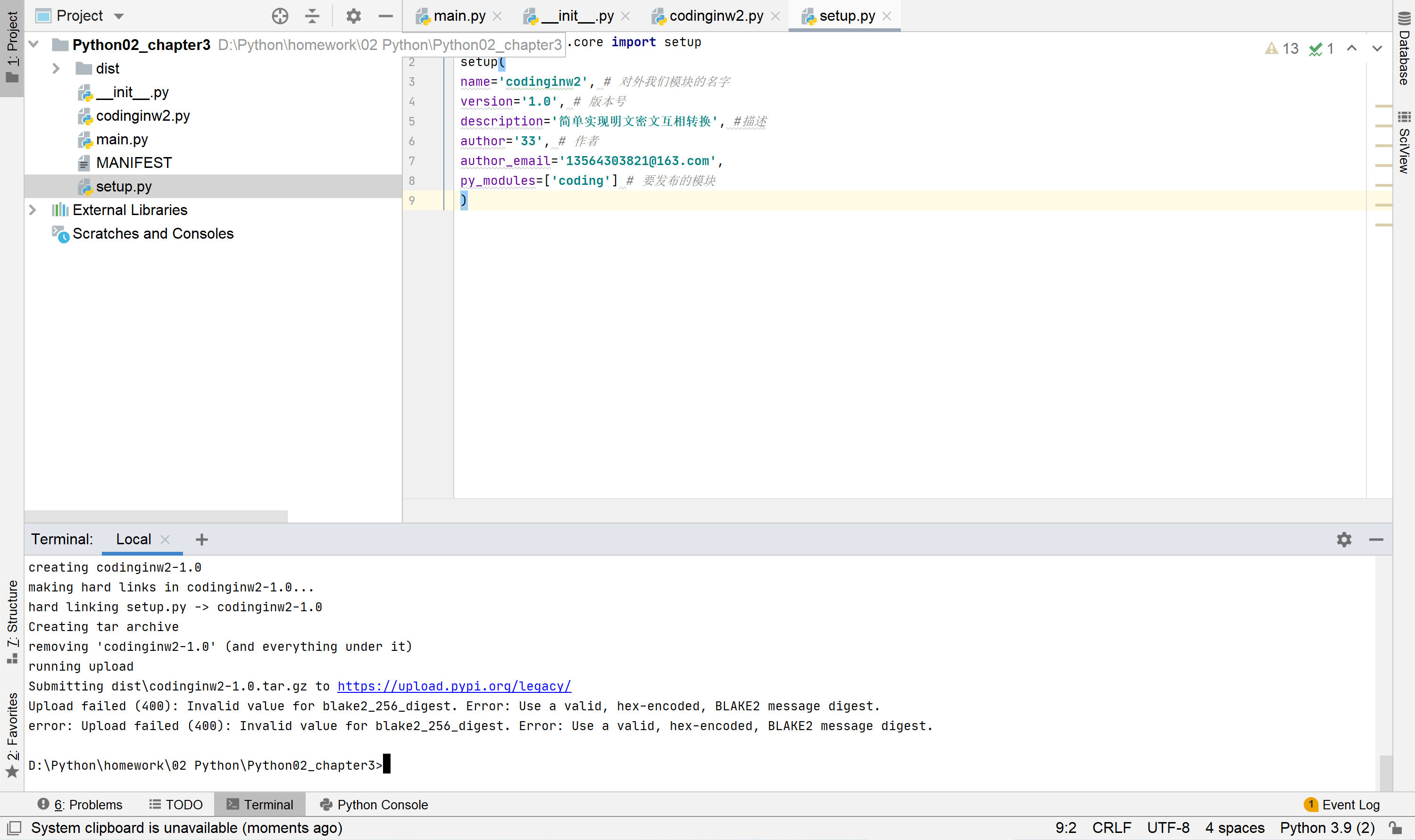Click first warning stripe mark on scrollbar
The height and width of the screenshot is (840, 1415).
pos(1383,106)
